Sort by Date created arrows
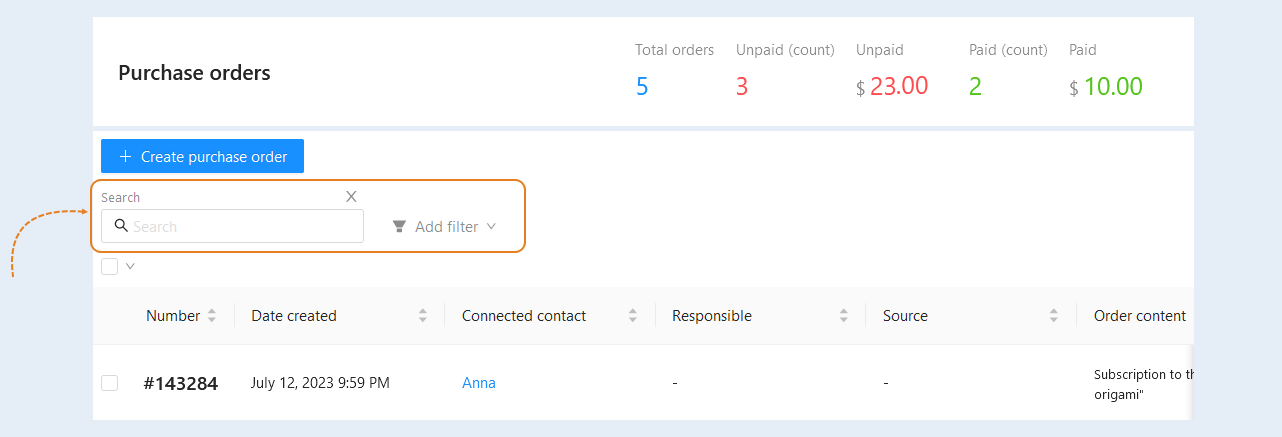 click(x=422, y=316)
